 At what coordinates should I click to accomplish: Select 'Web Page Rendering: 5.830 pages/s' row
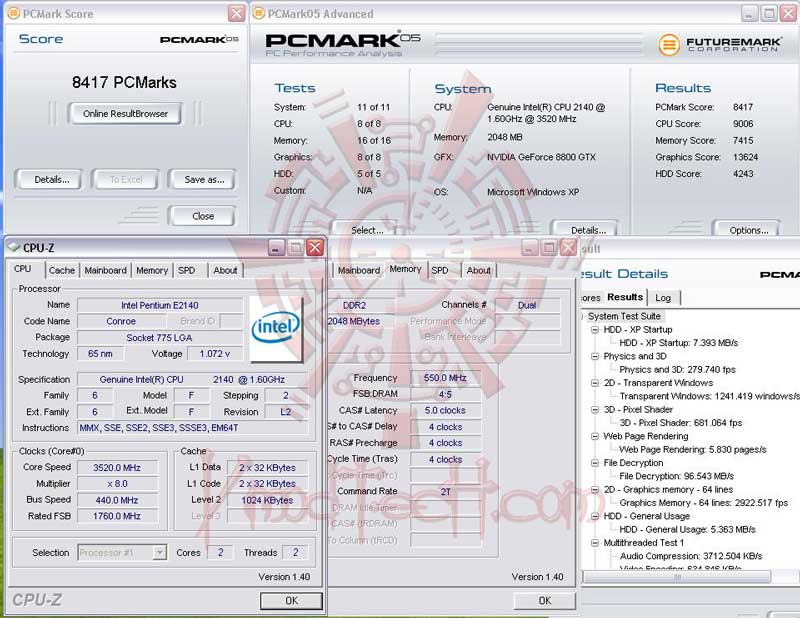[693, 450]
